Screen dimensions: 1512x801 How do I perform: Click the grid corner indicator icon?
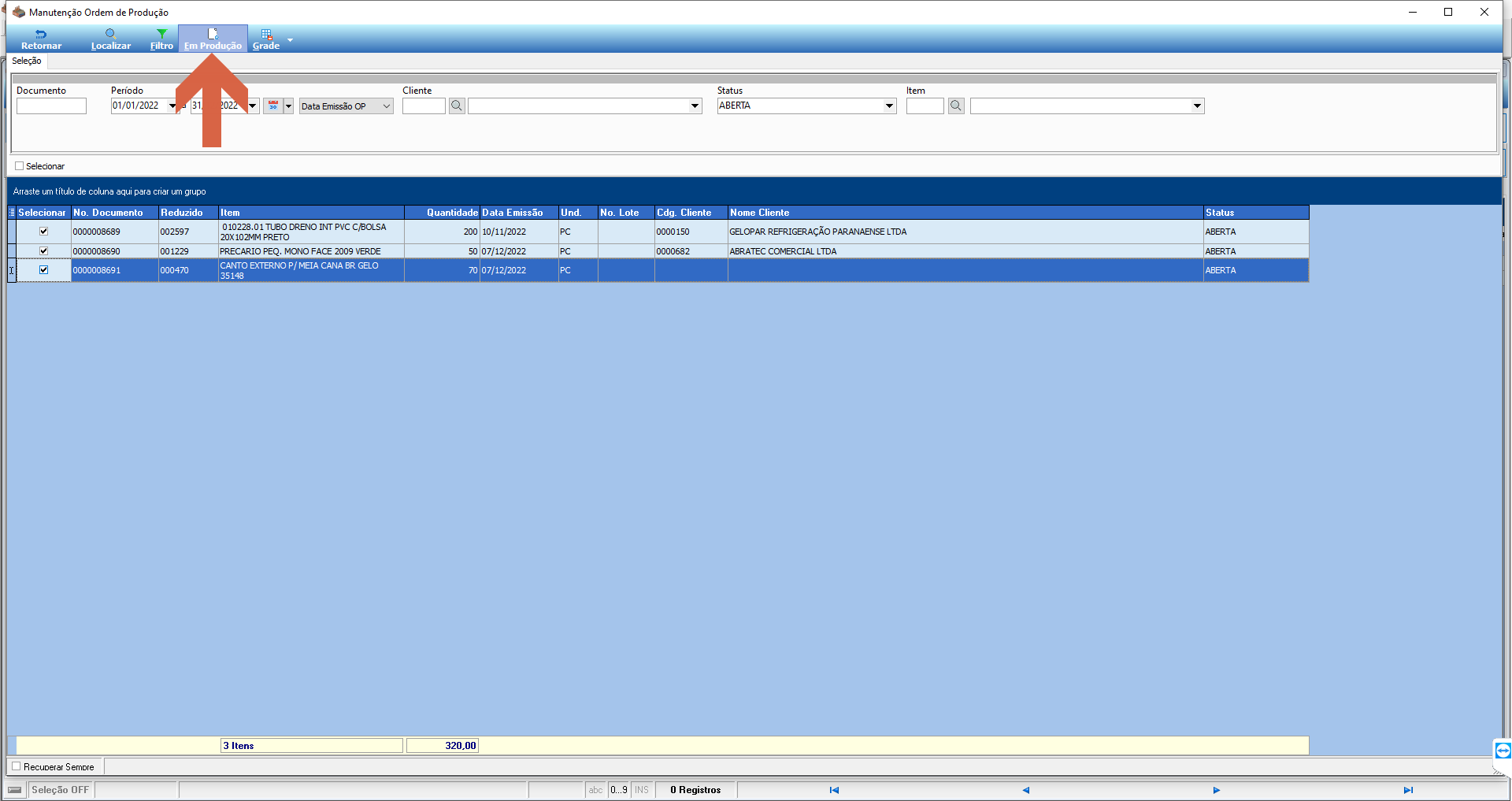[x=12, y=213]
